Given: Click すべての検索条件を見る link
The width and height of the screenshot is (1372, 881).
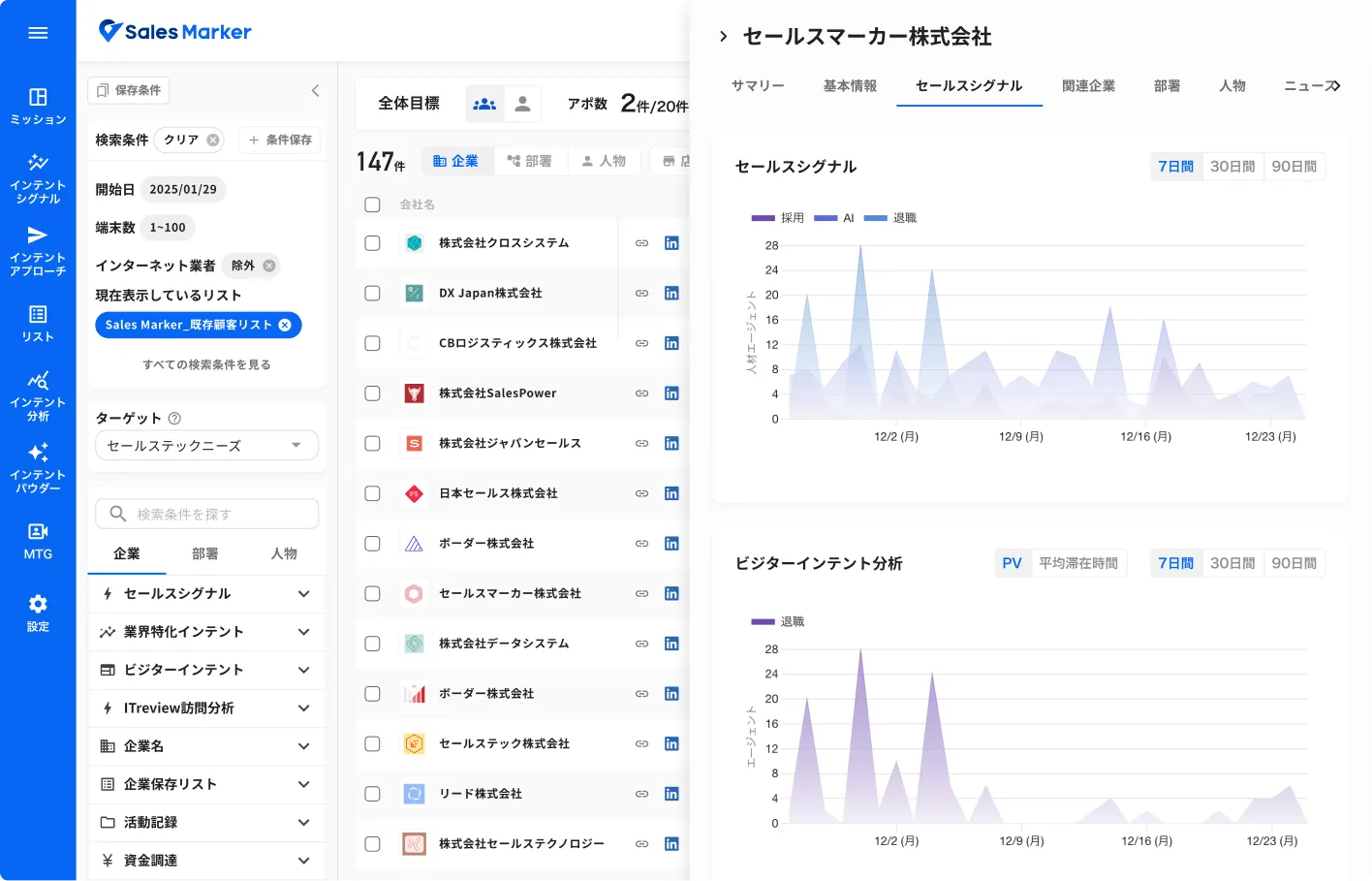Looking at the screenshot, I should (x=206, y=364).
